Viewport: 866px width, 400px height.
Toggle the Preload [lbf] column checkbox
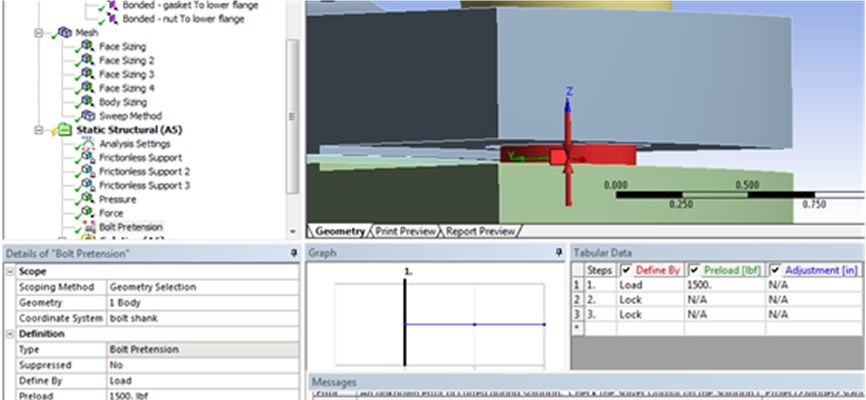coord(694,270)
